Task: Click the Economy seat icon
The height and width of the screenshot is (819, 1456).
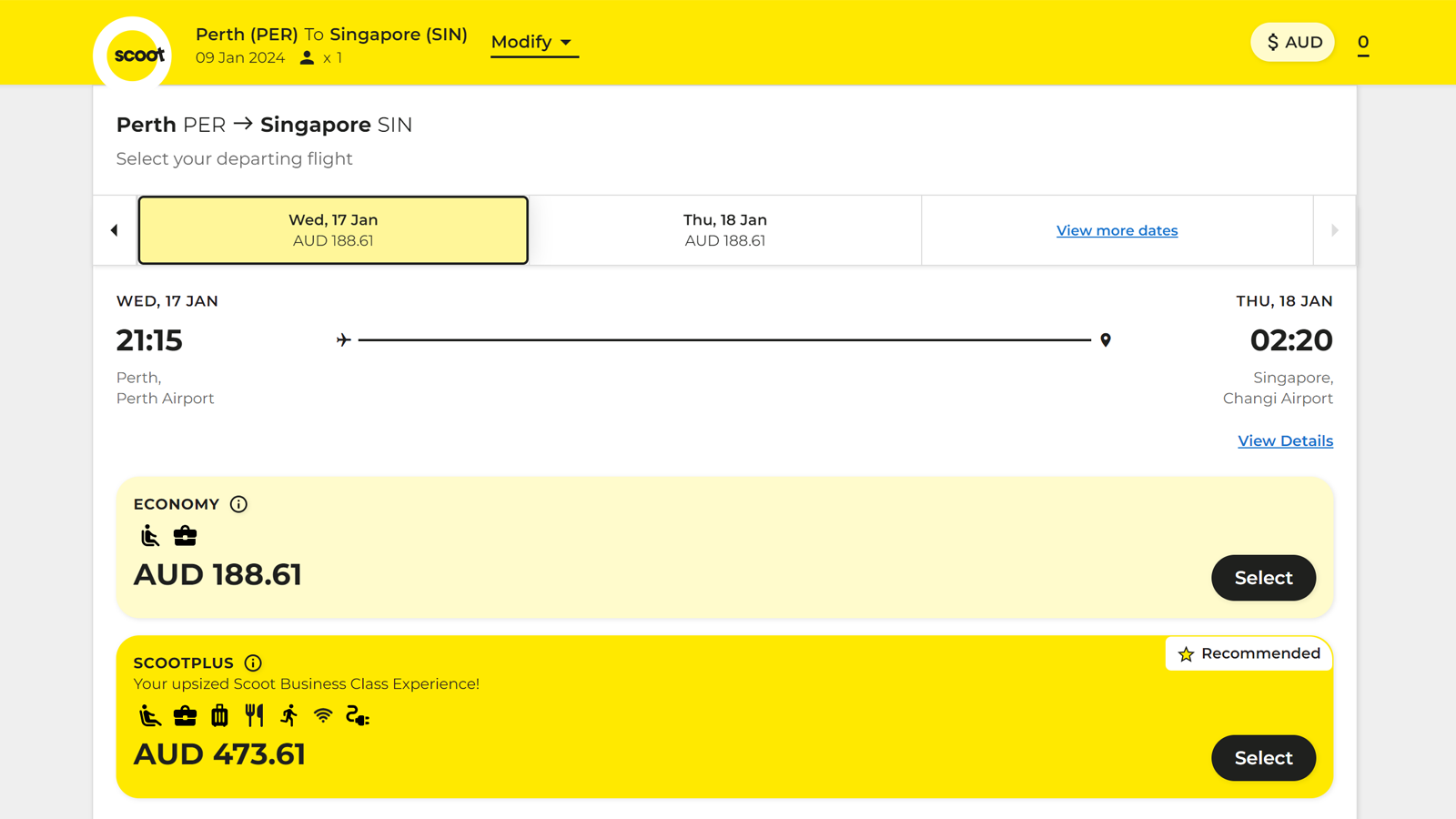Action: tap(150, 536)
